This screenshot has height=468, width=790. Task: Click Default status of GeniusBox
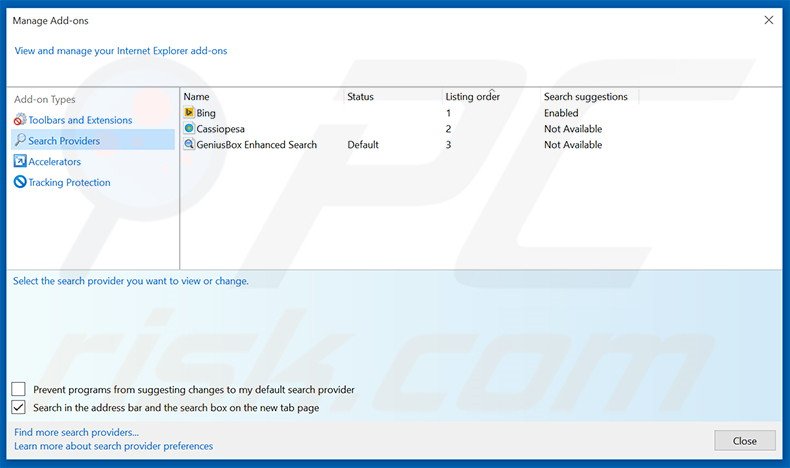pos(363,145)
